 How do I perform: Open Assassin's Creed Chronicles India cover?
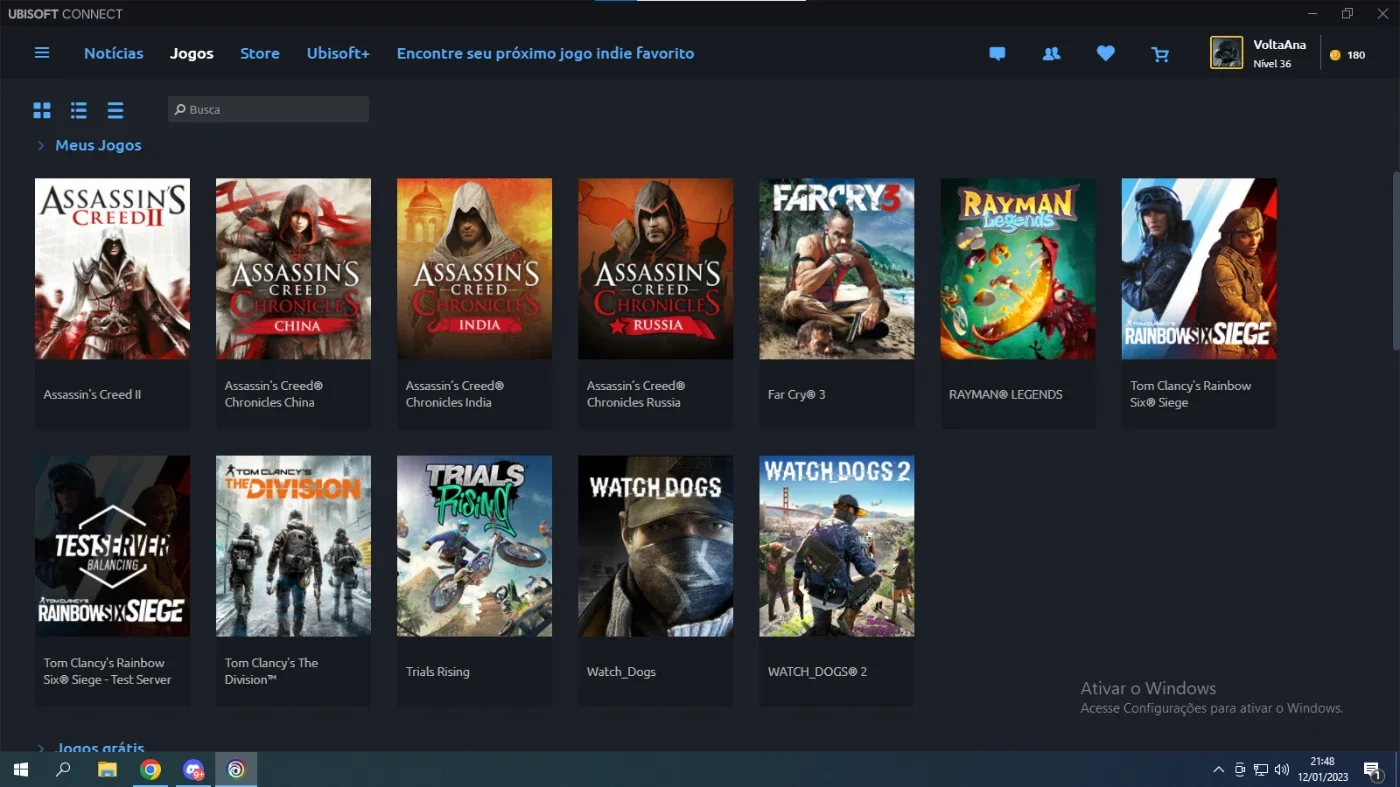coord(474,269)
